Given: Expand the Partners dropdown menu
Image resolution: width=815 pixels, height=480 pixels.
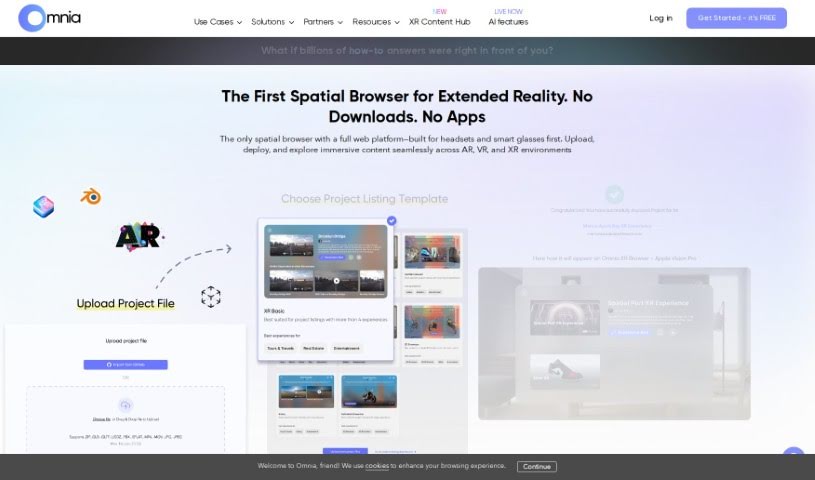Looking at the screenshot, I should (322, 22).
